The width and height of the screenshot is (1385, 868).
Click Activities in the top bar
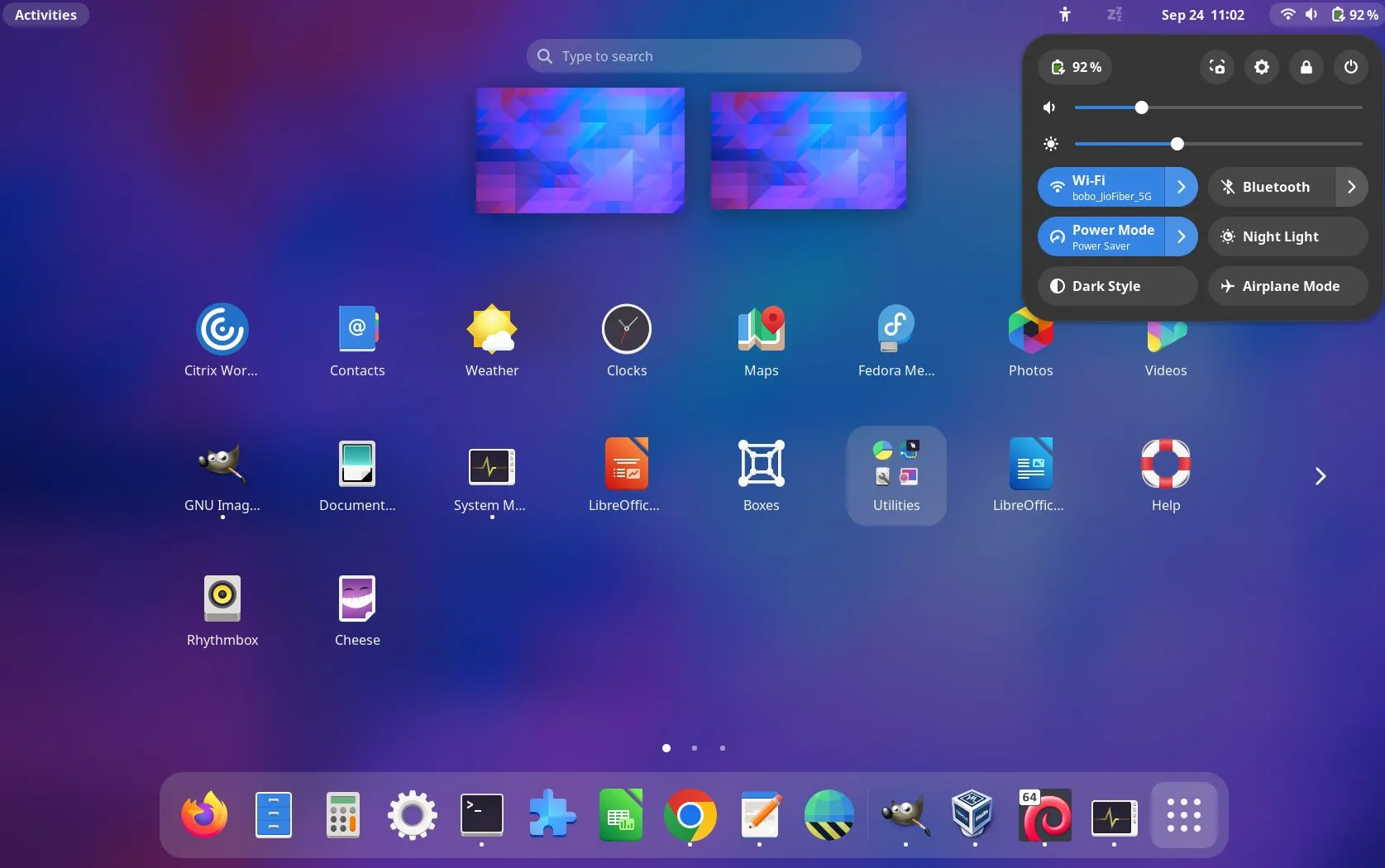coord(45,14)
